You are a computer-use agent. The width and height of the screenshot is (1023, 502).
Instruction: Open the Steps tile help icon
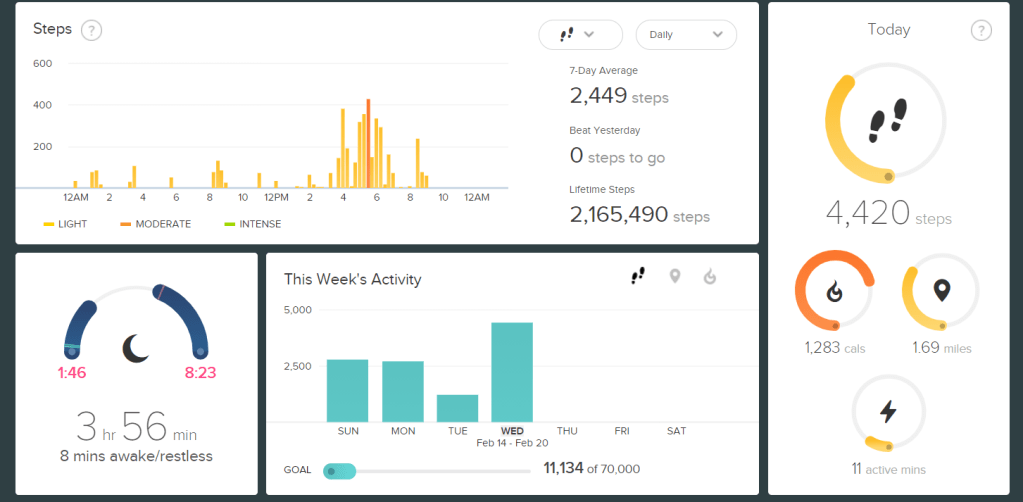click(91, 30)
